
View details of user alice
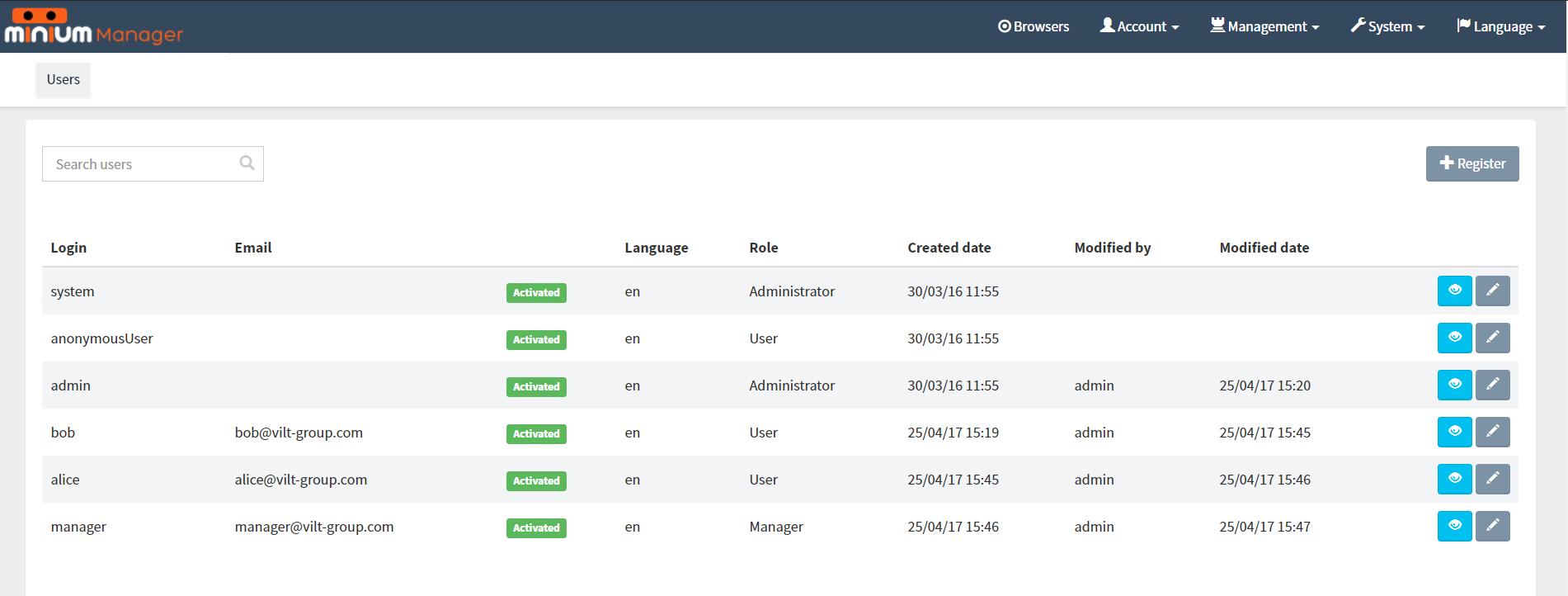coord(1454,479)
